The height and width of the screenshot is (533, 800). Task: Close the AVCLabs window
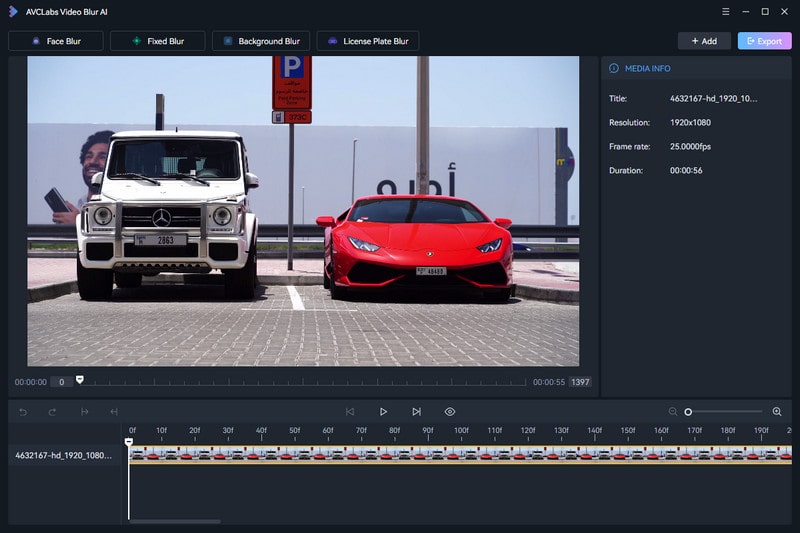click(x=784, y=11)
